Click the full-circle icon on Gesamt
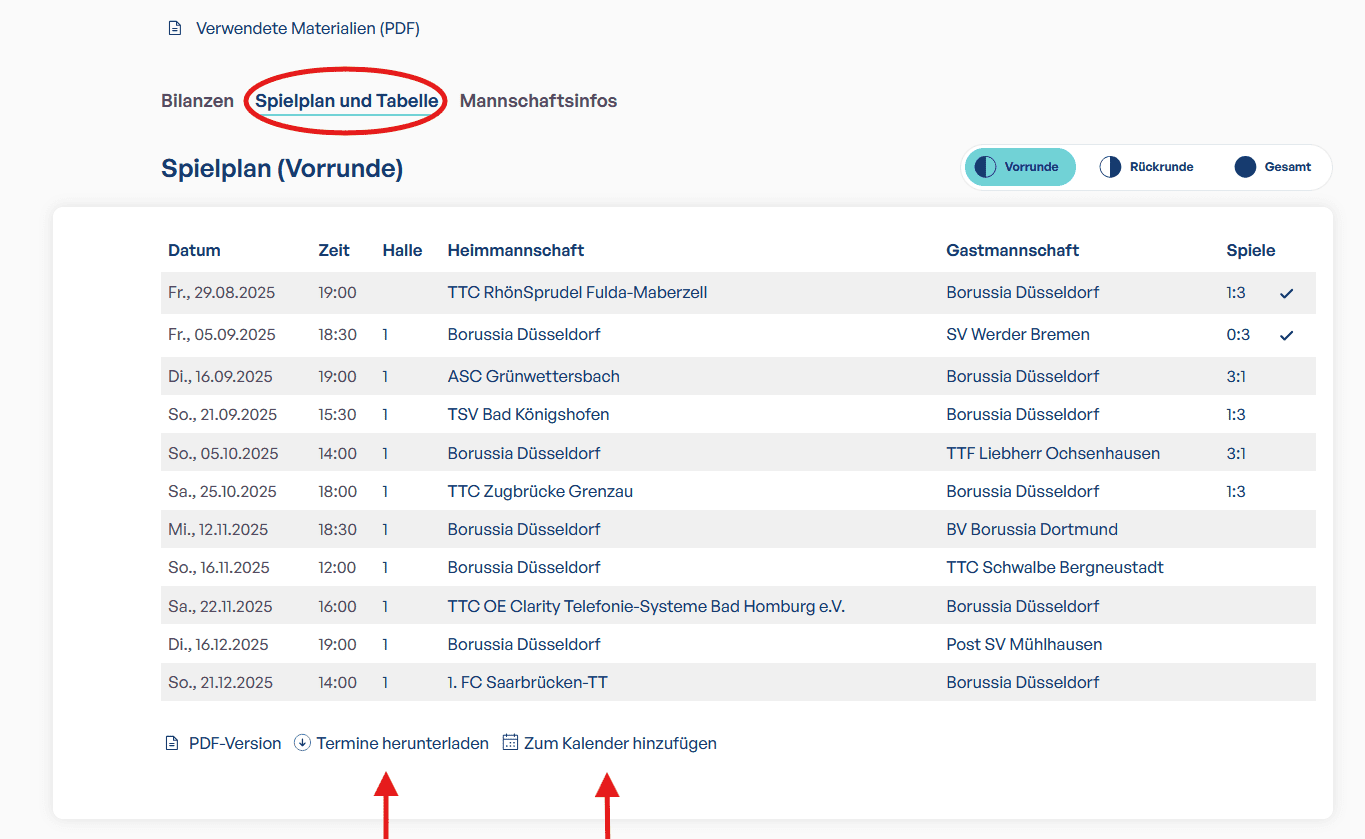 [1245, 167]
